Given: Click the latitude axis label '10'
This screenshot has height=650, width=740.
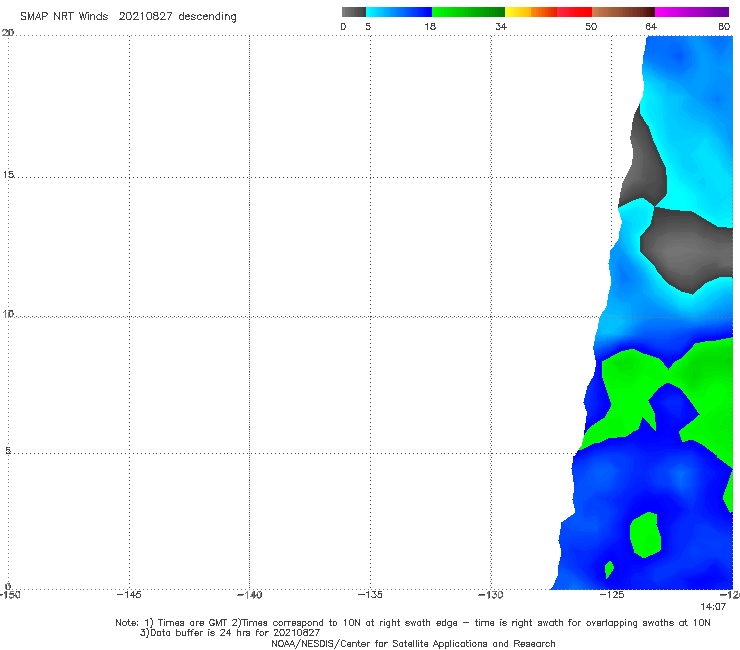Looking at the screenshot, I should [x=8, y=314].
